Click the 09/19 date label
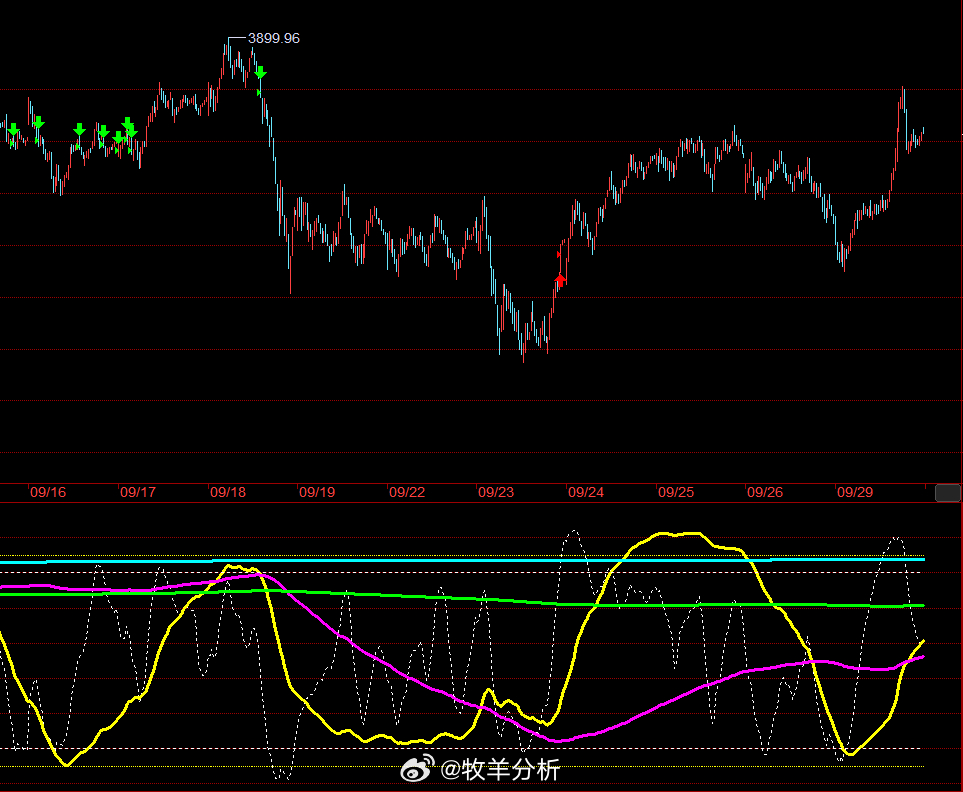963x792 pixels. coord(317,492)
